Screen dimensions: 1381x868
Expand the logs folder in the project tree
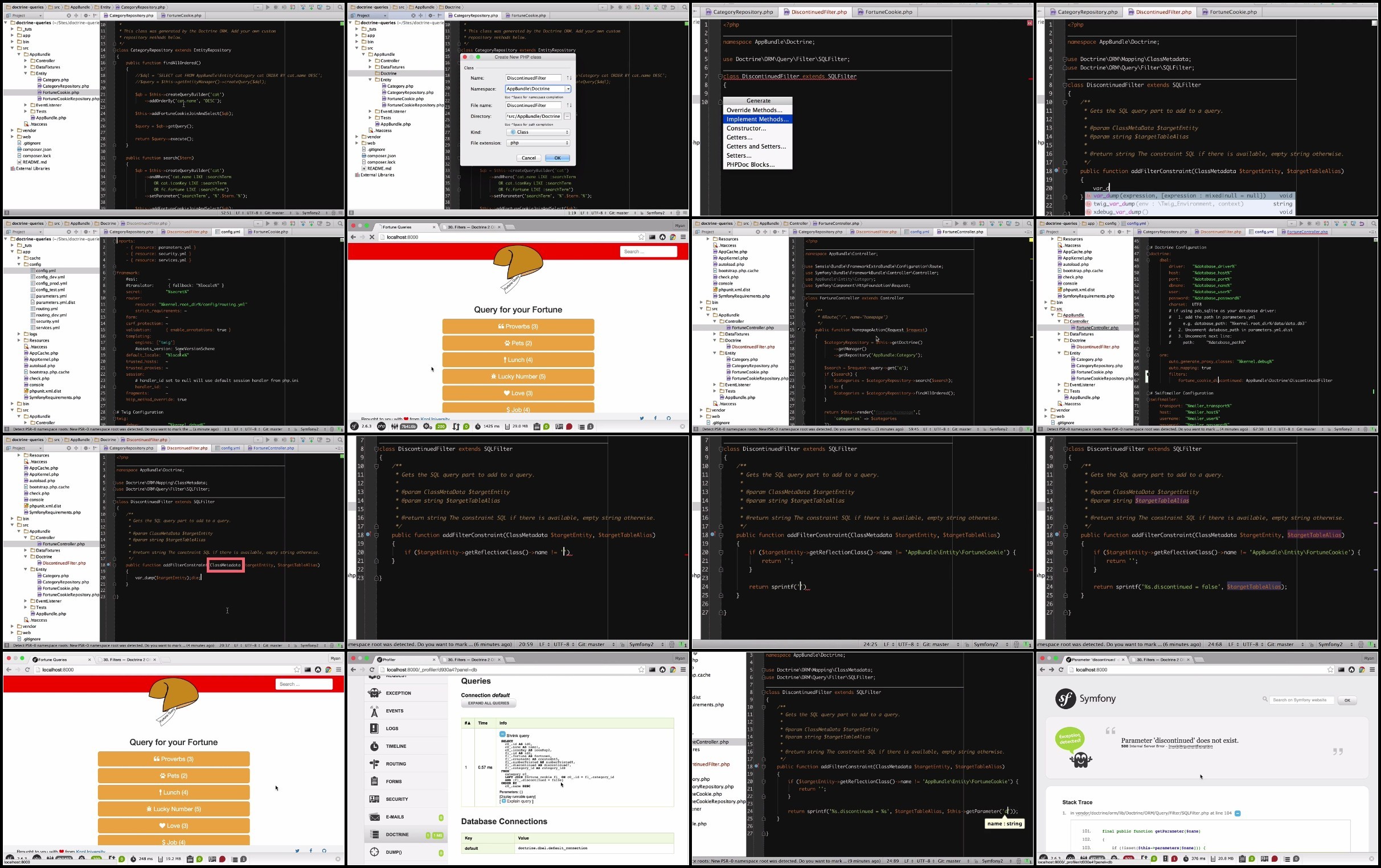click(x=19, y=334)
